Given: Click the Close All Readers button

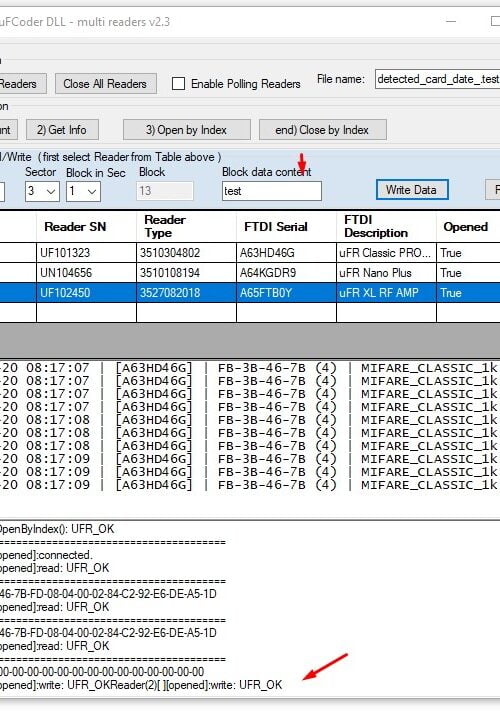Looking at the screenshot, I should click(x=106, y=84).
